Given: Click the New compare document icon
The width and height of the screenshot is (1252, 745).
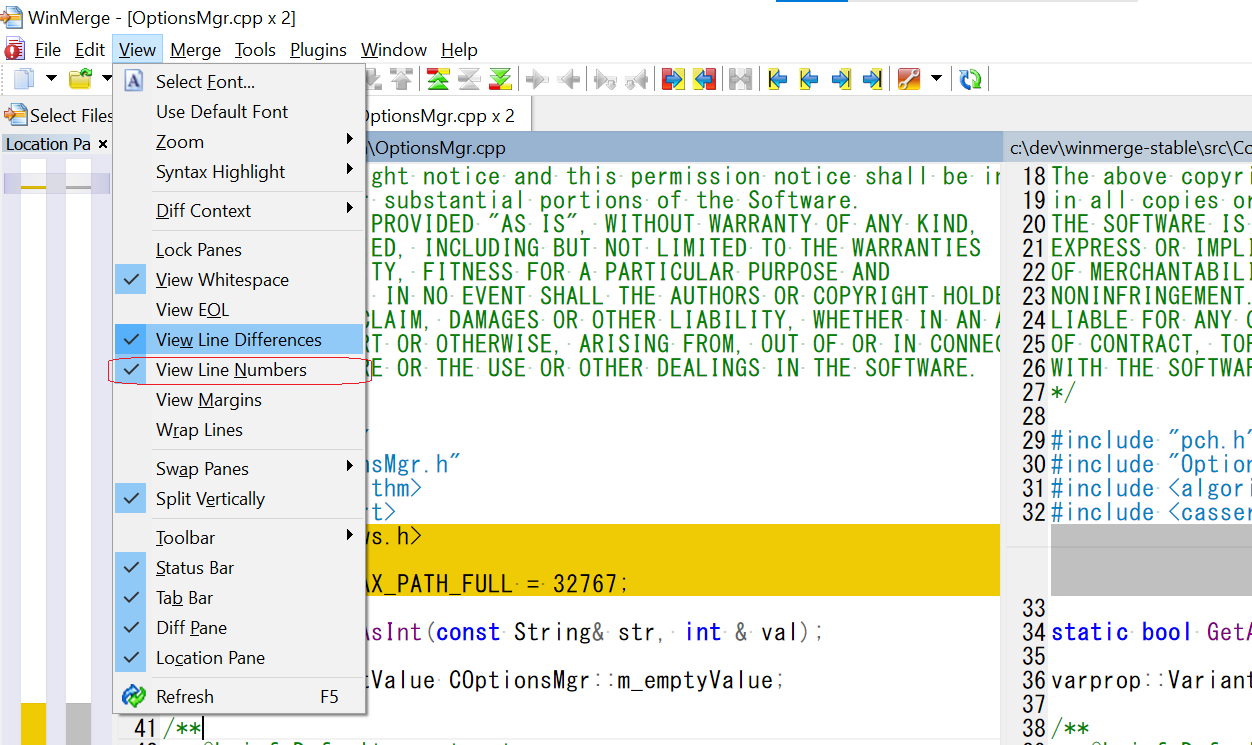Looking at the screenshot, I should coord(22,79).
